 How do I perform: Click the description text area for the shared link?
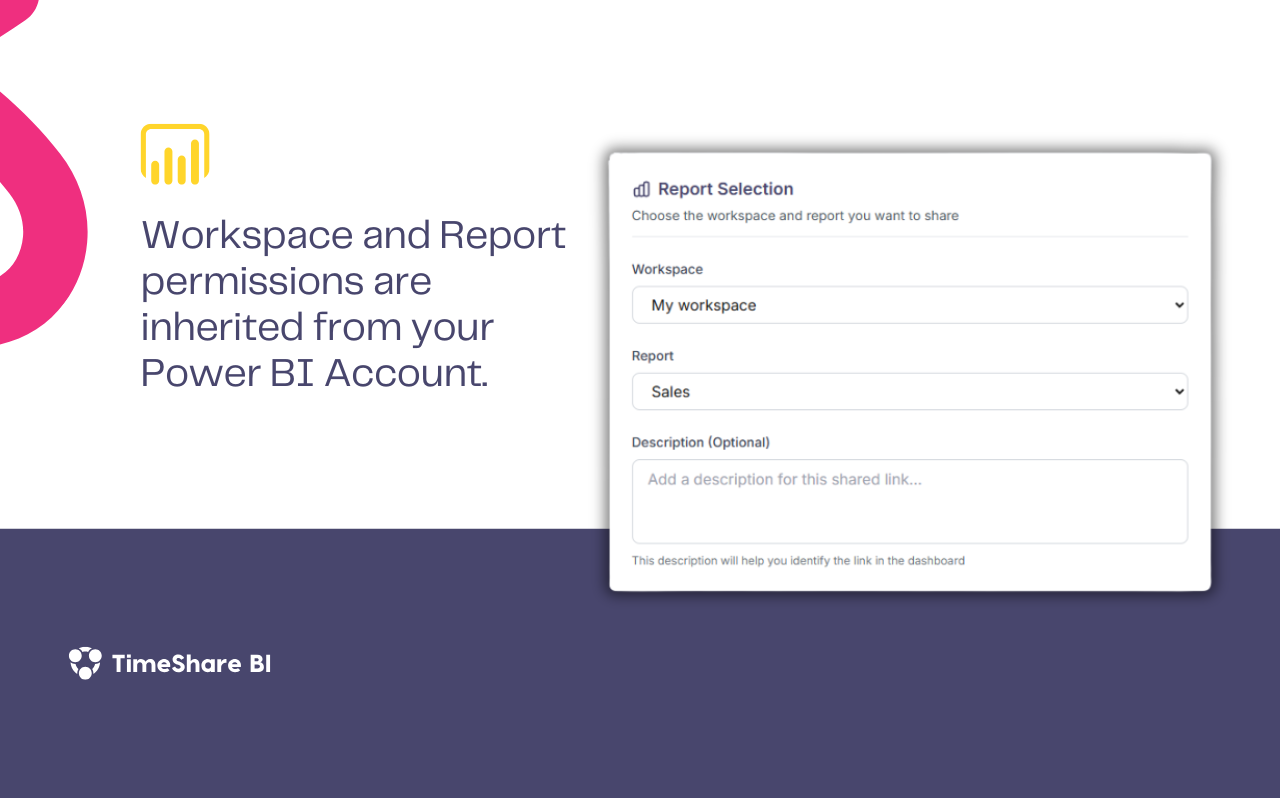[909, 501]
